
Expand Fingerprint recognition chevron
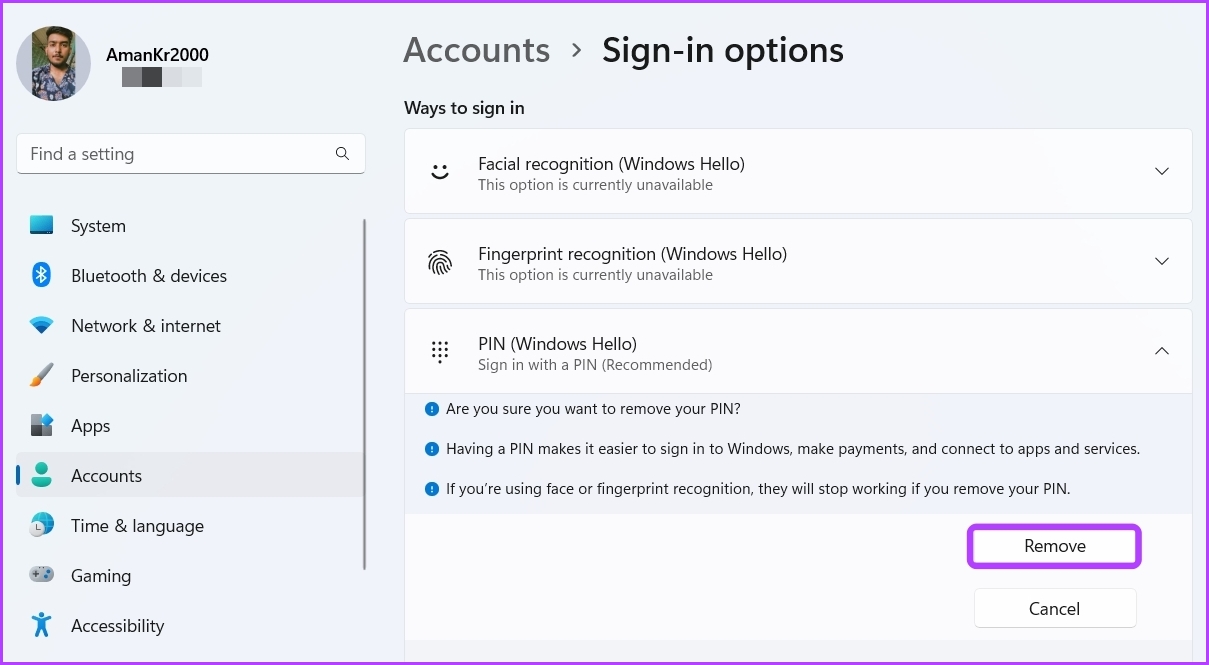[x=1162, y=261]
